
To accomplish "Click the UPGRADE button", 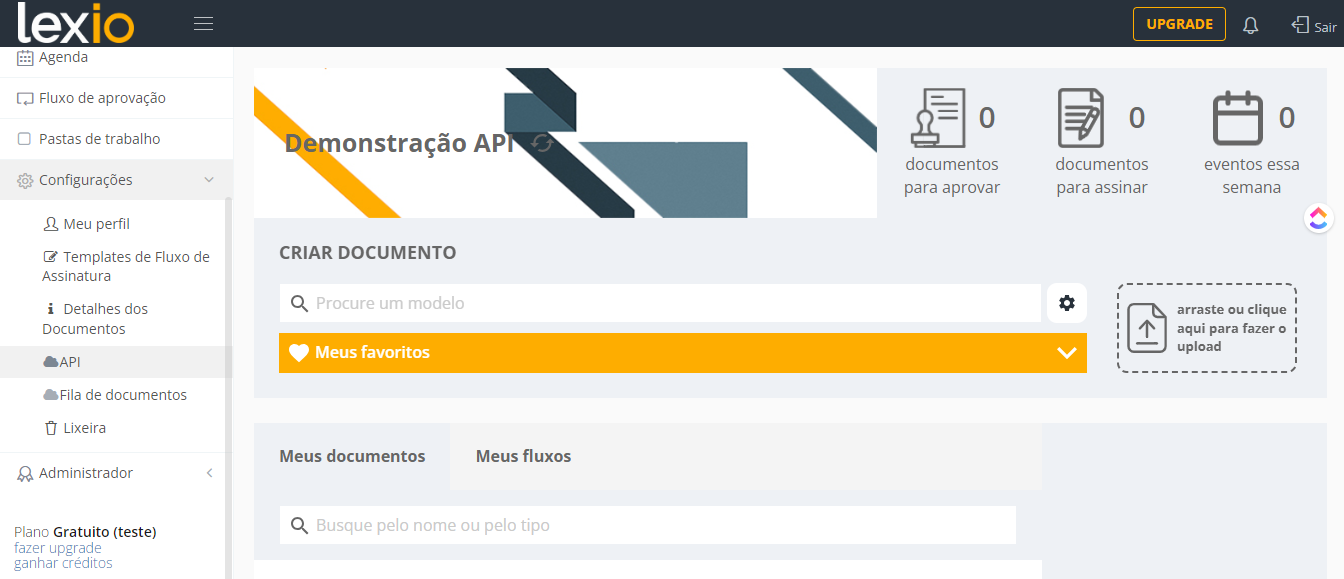I will (x=1179, y=24).
